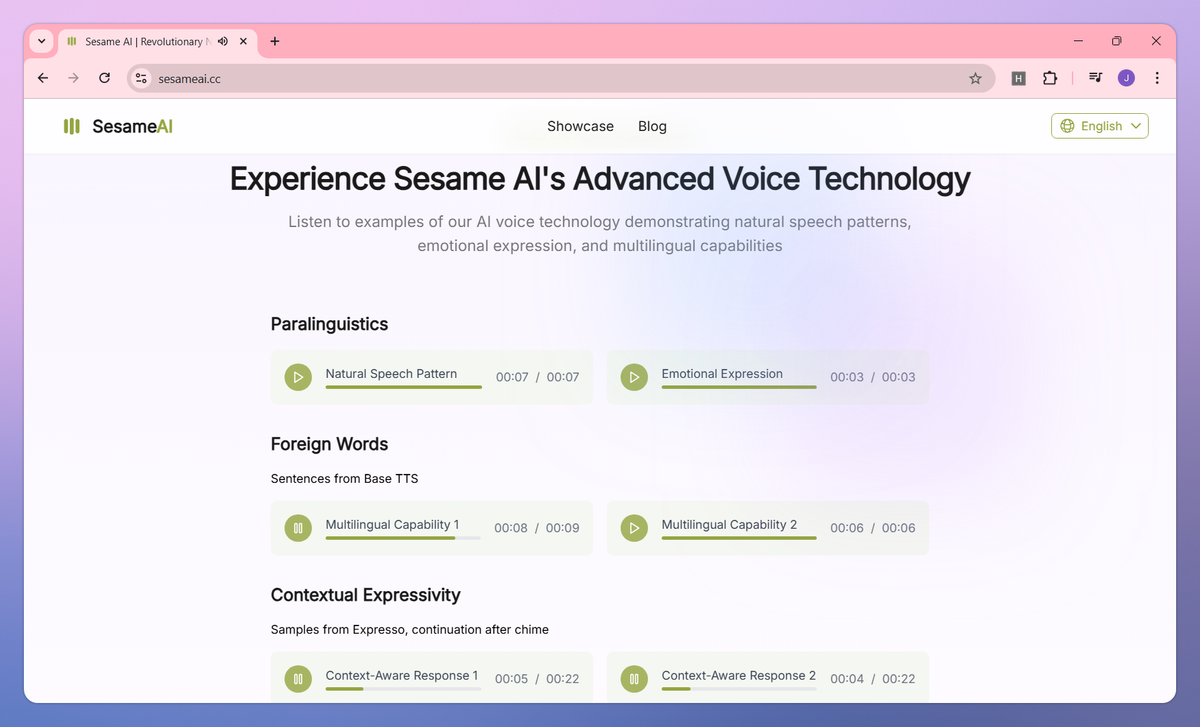The height and width of the screenshot is (727, 1200).
Task: Bookmark this page with the star icon
Action: tap(975, 78)
